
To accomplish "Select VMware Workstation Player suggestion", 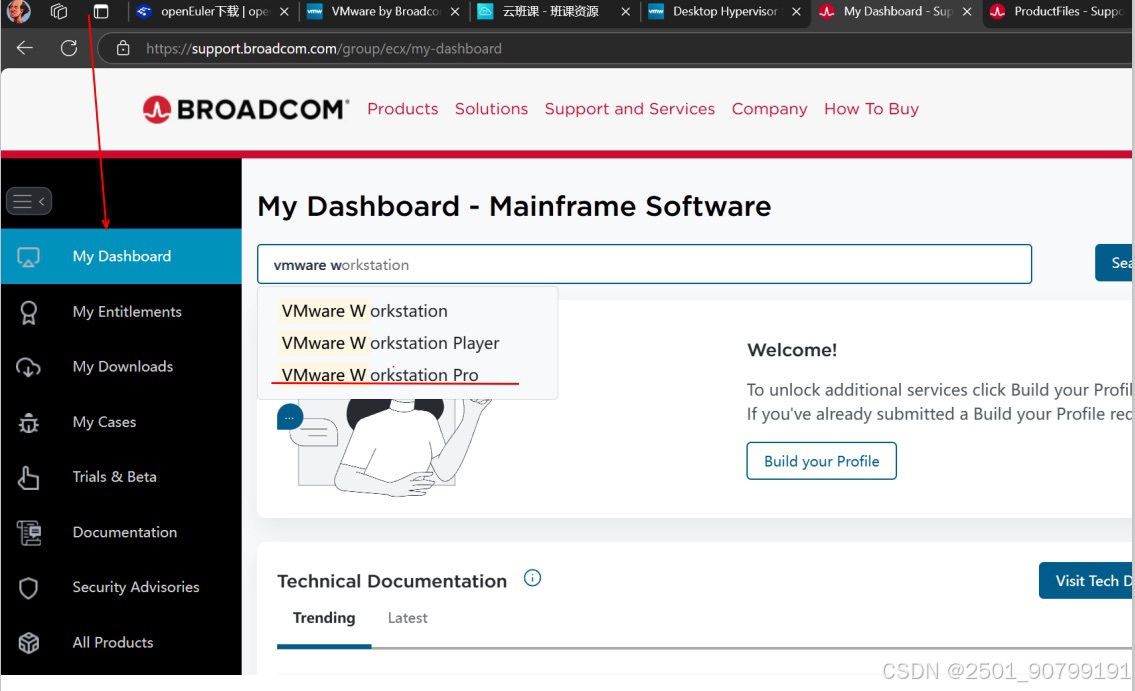I will tap(390, 343).
